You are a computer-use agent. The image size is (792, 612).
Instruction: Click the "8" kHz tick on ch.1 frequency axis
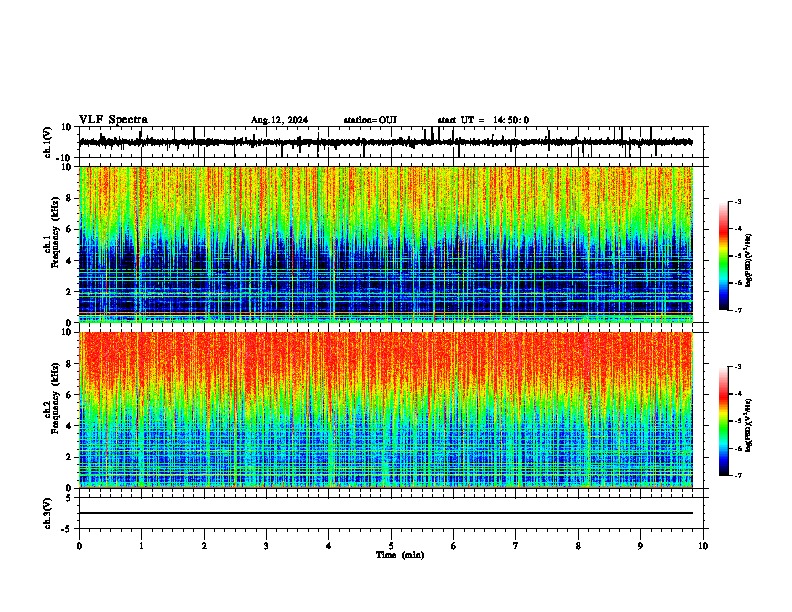[70, 198]
